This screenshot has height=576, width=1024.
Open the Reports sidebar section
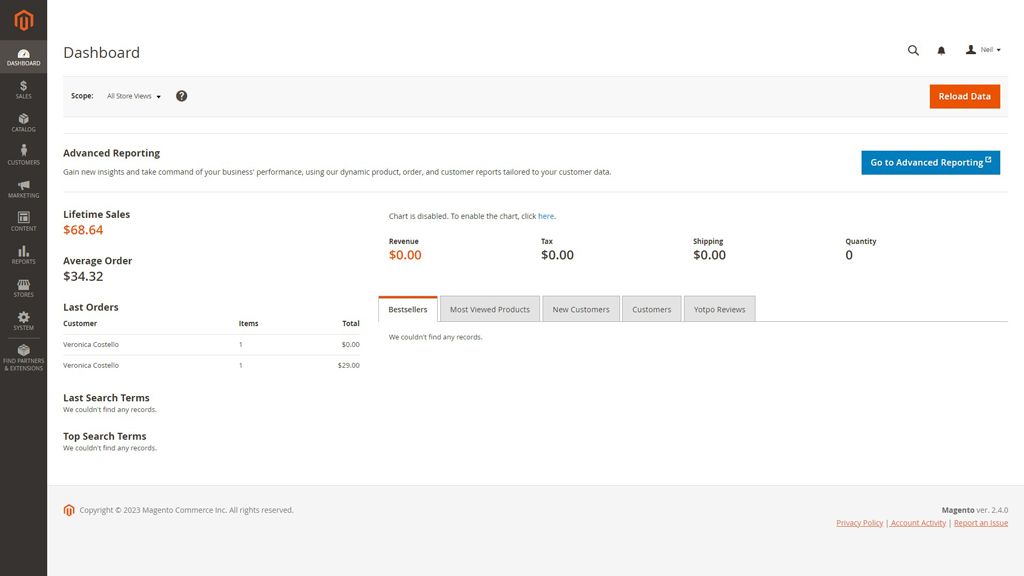pos(22,254)
